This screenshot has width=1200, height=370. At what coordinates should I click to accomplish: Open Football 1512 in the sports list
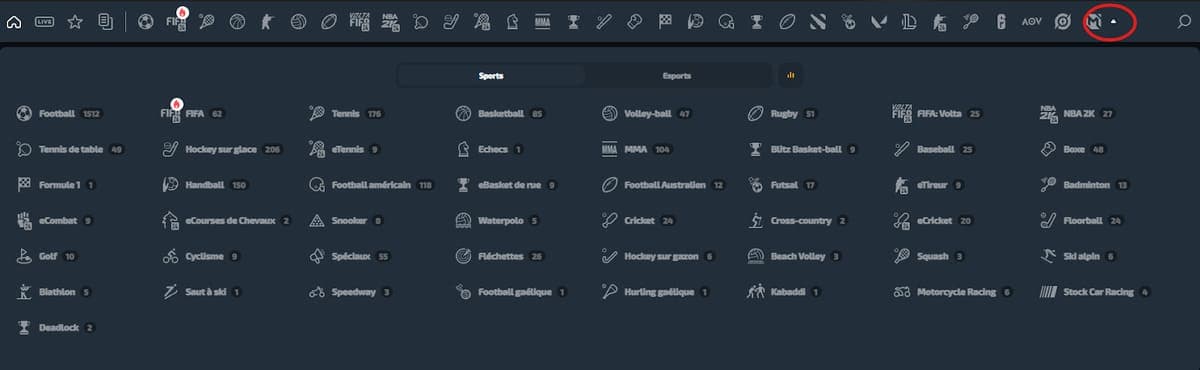click(x=60, y=114)
